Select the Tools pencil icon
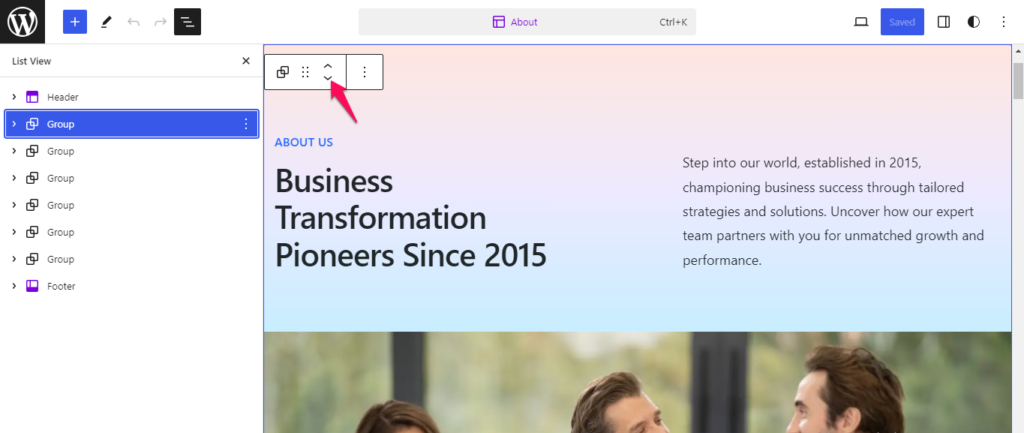The height and width of the screenshot is (433, 1024). coord(106,22)
